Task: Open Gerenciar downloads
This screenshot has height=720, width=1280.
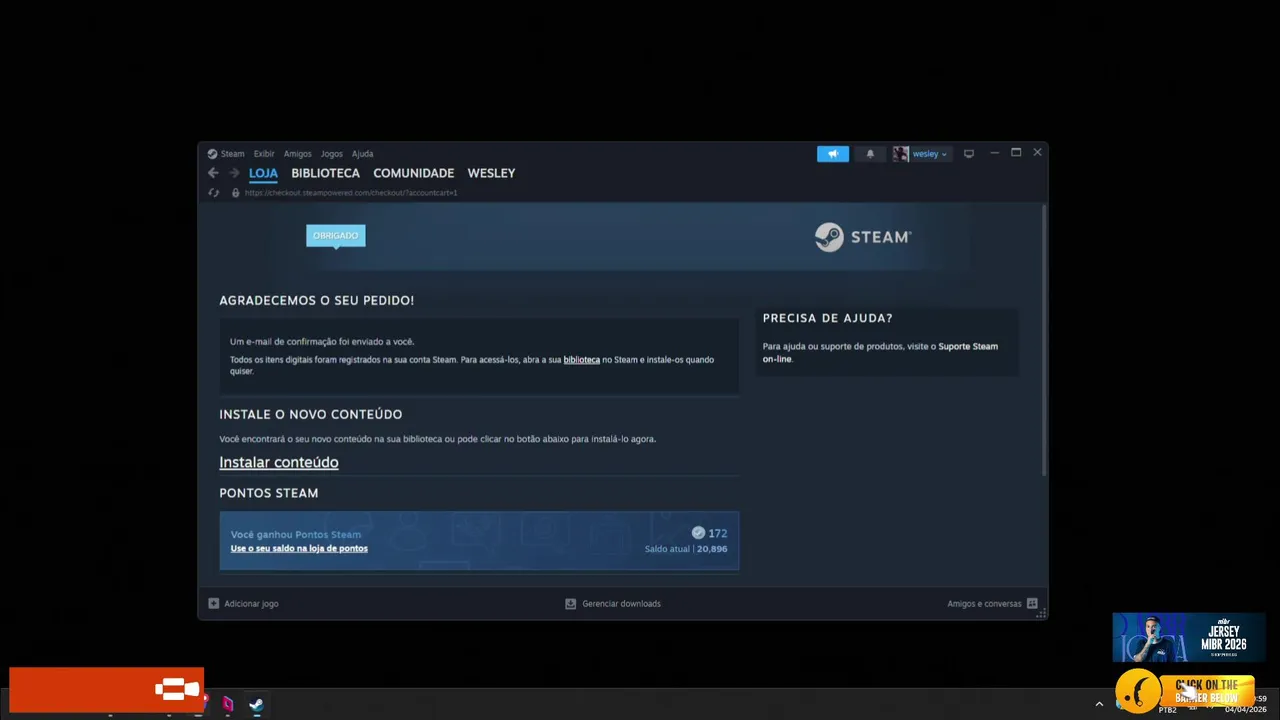Action: [x=621, y=604]
